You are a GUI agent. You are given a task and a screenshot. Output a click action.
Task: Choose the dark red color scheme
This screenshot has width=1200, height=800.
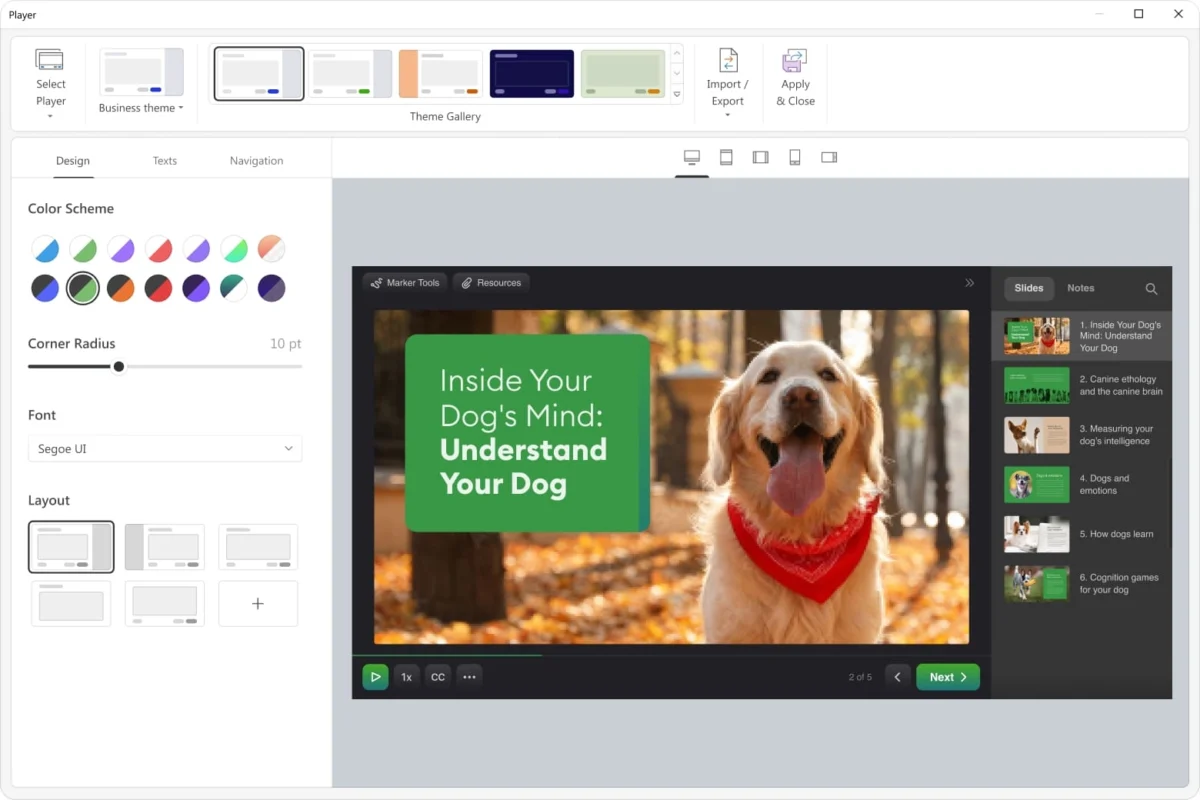point(159,288)
